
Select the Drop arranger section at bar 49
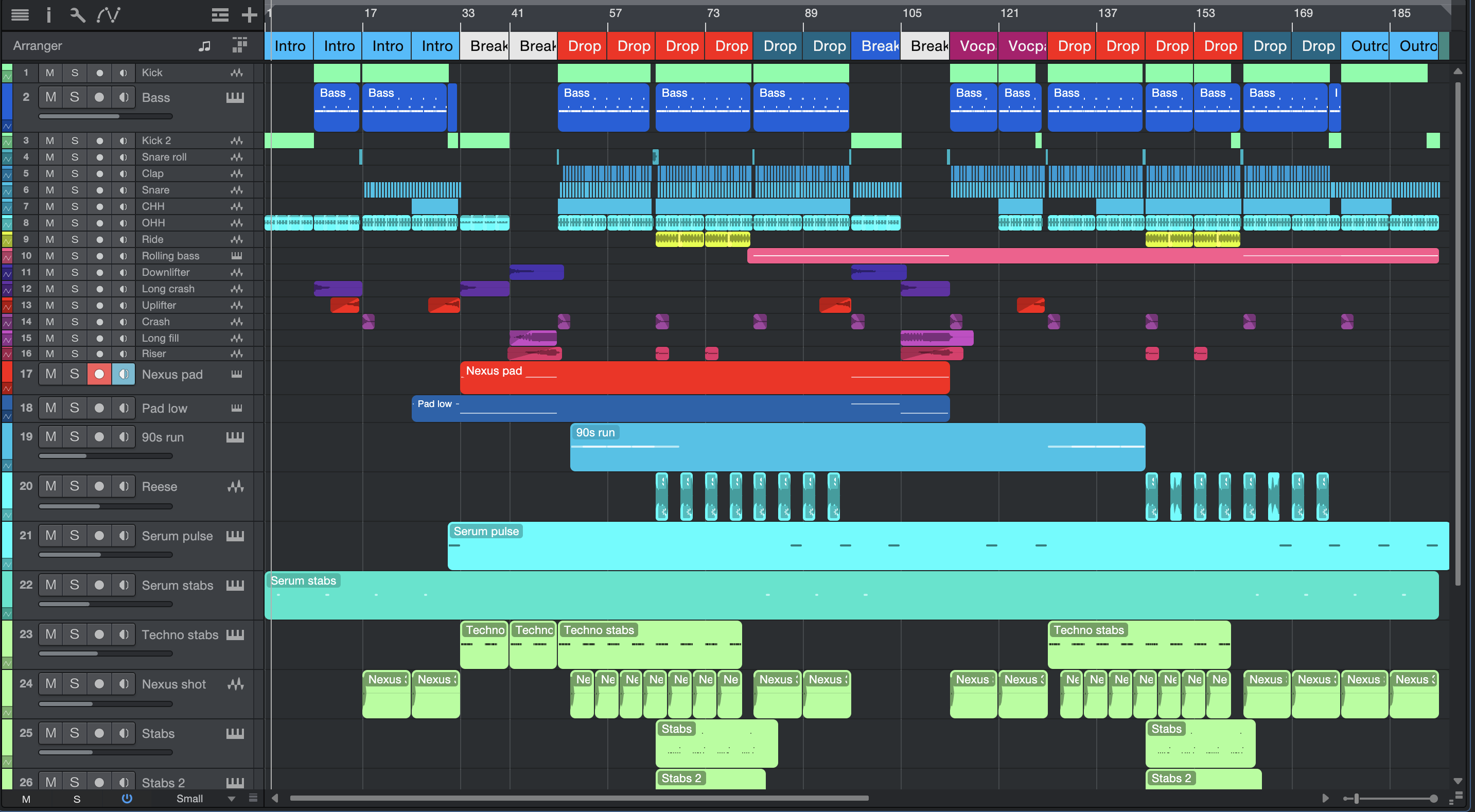click(x=582, y=46)
